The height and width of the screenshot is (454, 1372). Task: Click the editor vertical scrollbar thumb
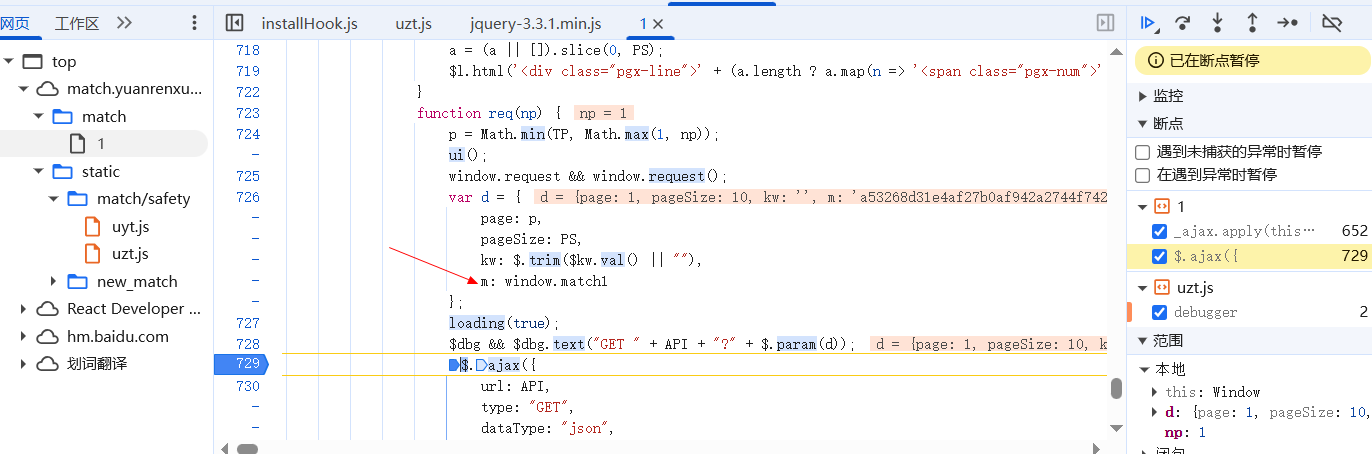1116,389
